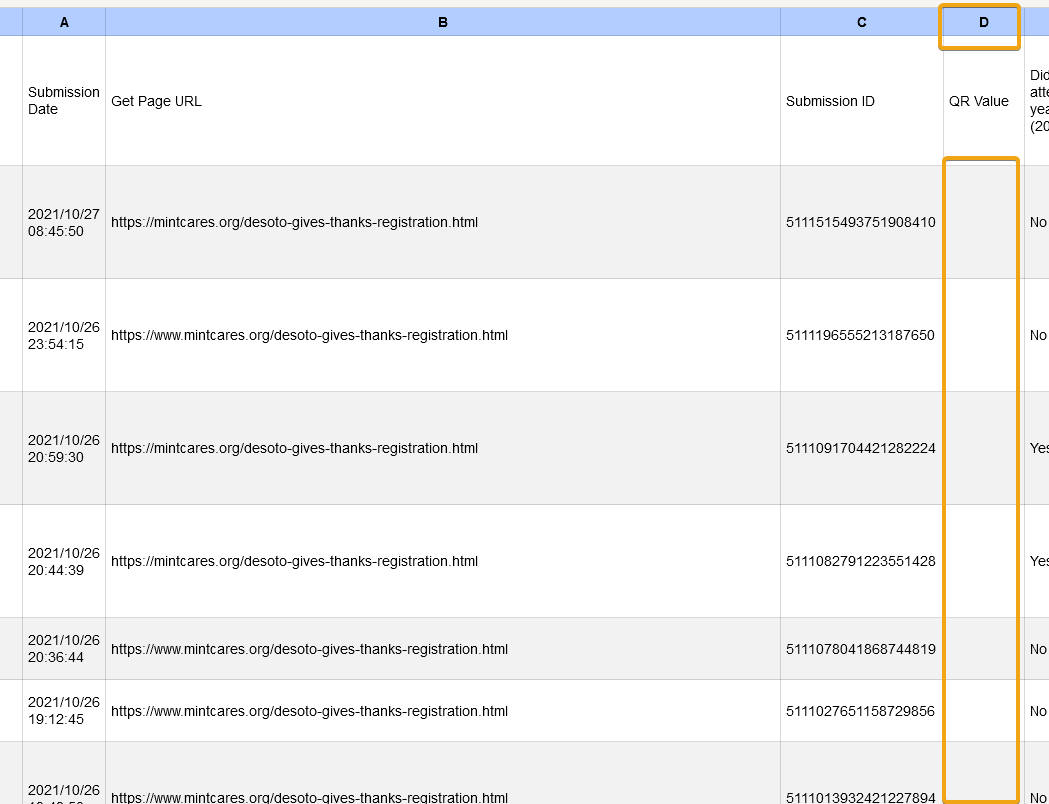The width and height of the screenshot is (1049, 804).
Task: Select column B header
Action: tap(442, 22)
